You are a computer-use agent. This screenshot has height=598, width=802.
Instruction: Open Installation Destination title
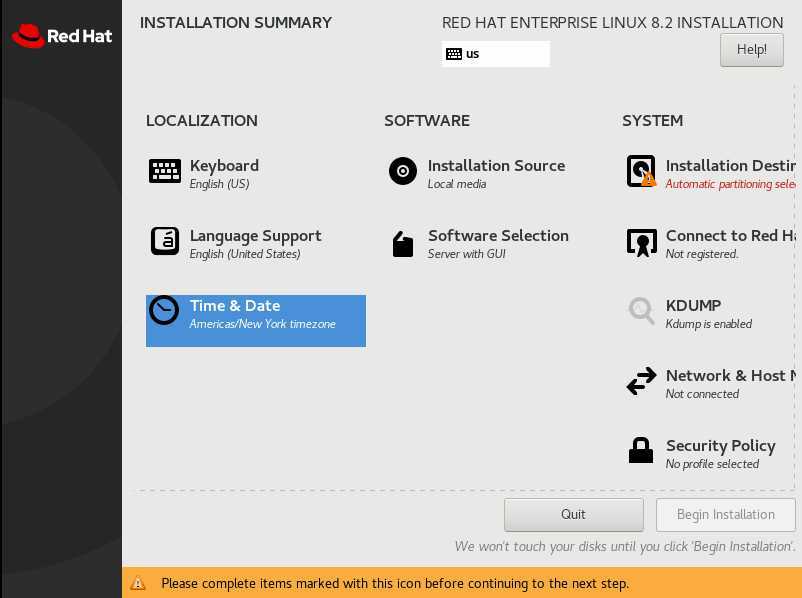[x=730, y=166]
